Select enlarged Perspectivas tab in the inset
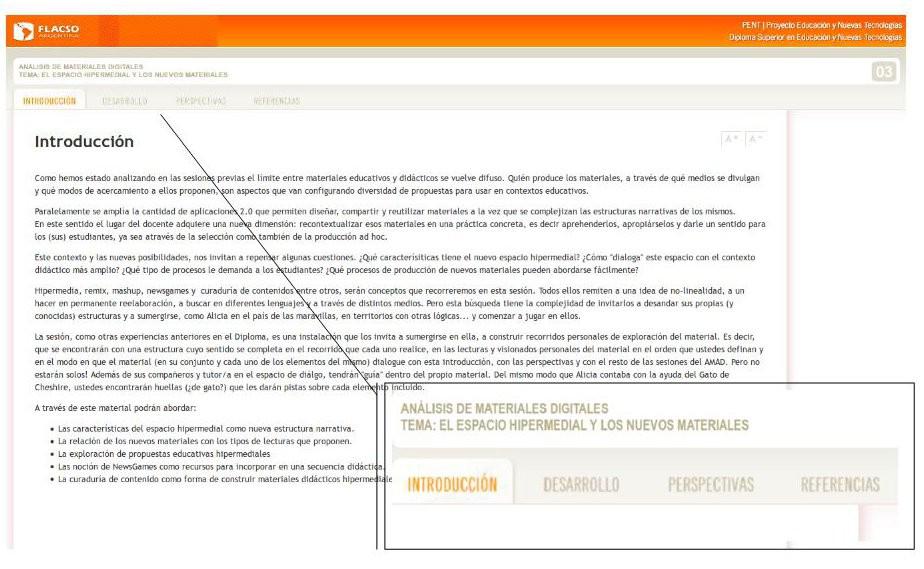Viewport: 924px width, 569px height. pos(711,485)
